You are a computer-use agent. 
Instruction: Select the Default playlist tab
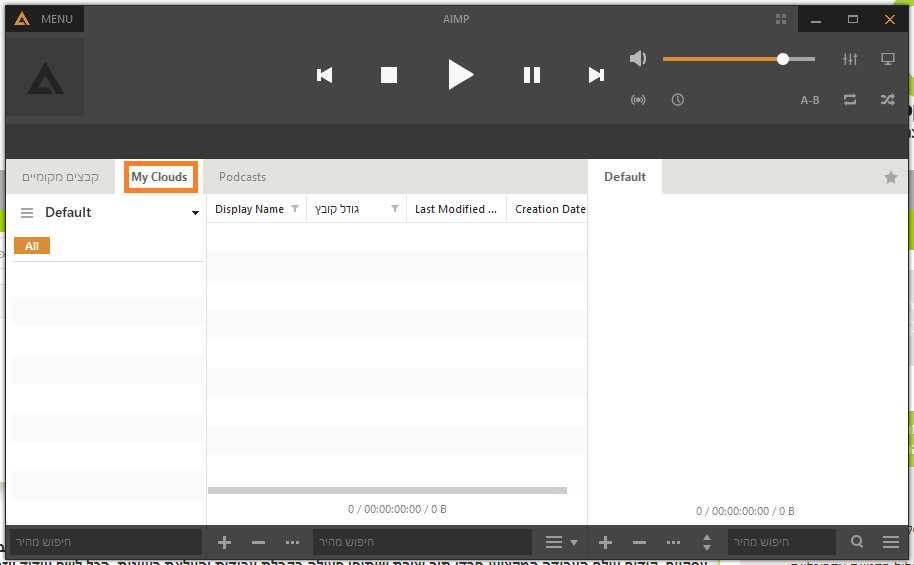coord(625,177)
